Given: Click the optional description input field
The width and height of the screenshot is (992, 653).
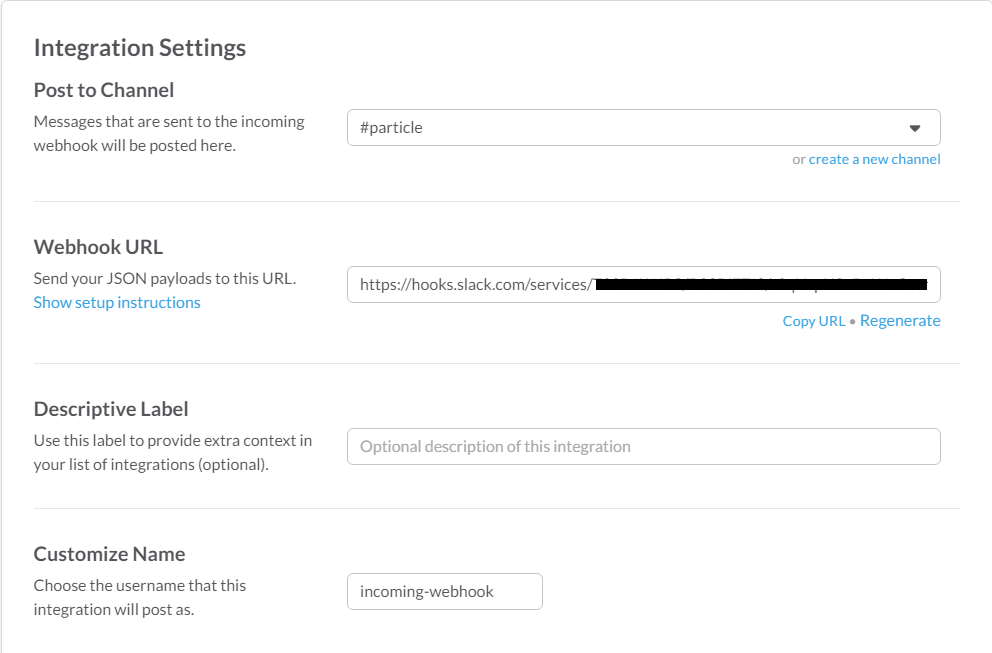Looking at the screenshot, I should pyautogui.click(x=643, y=446).
